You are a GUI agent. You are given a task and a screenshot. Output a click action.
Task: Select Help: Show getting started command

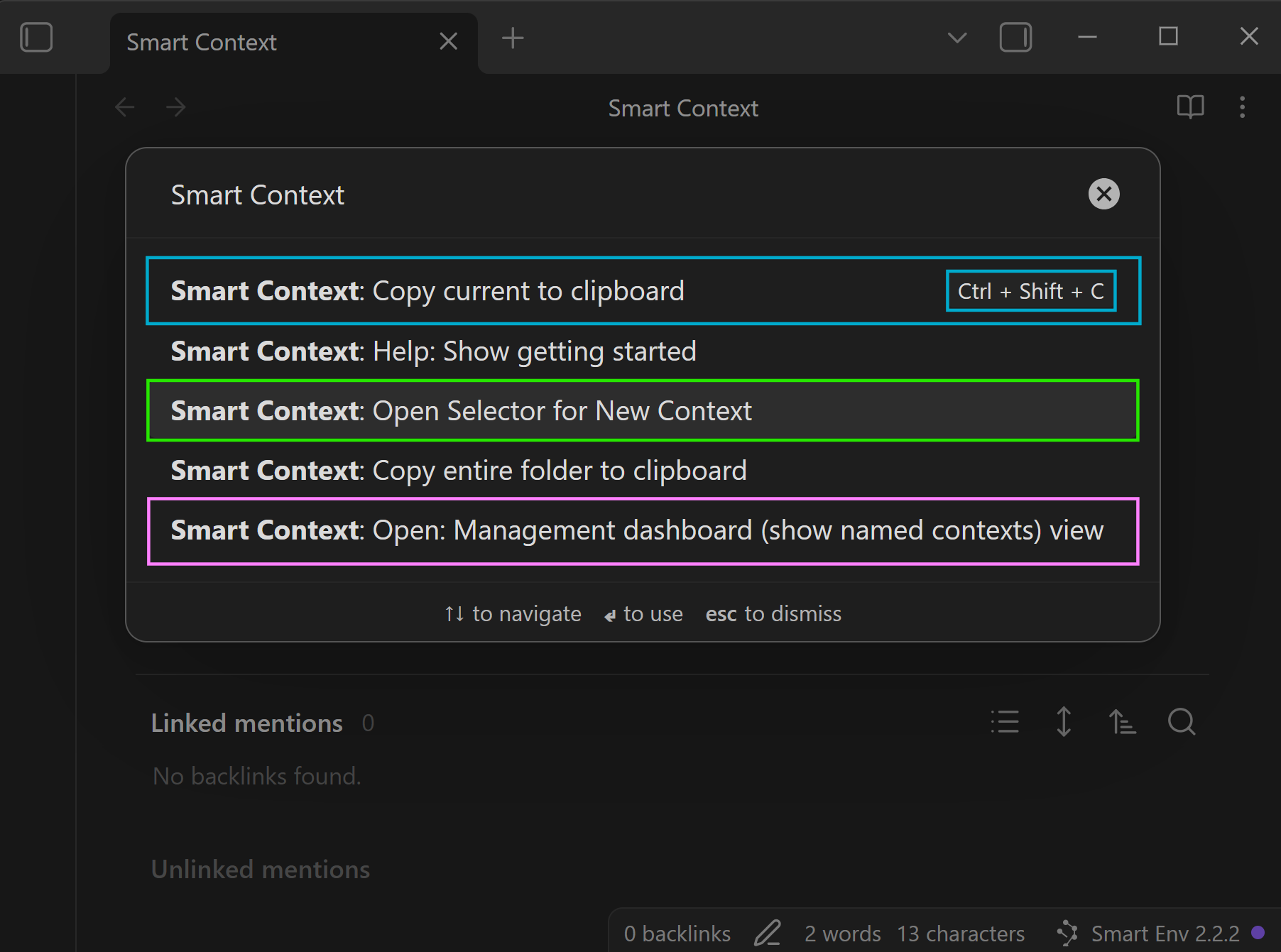[x=433, y=351]
